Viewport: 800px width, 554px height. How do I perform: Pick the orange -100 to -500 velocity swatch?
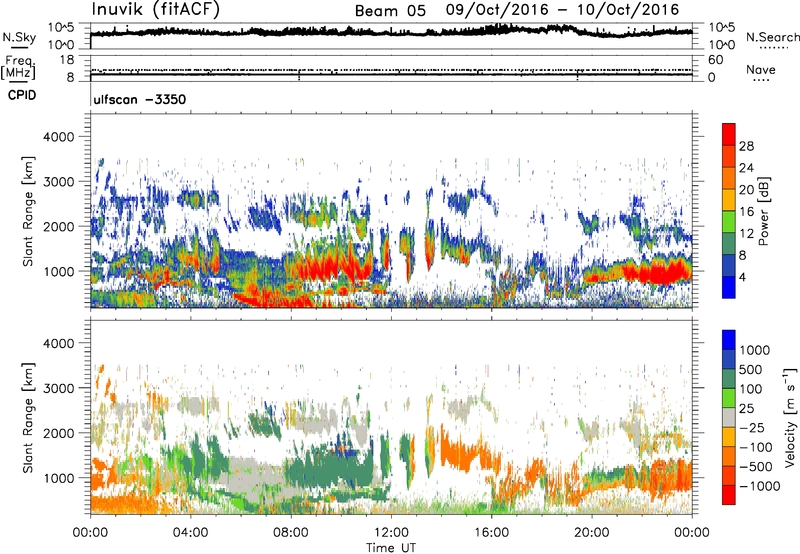pos(729,457)
